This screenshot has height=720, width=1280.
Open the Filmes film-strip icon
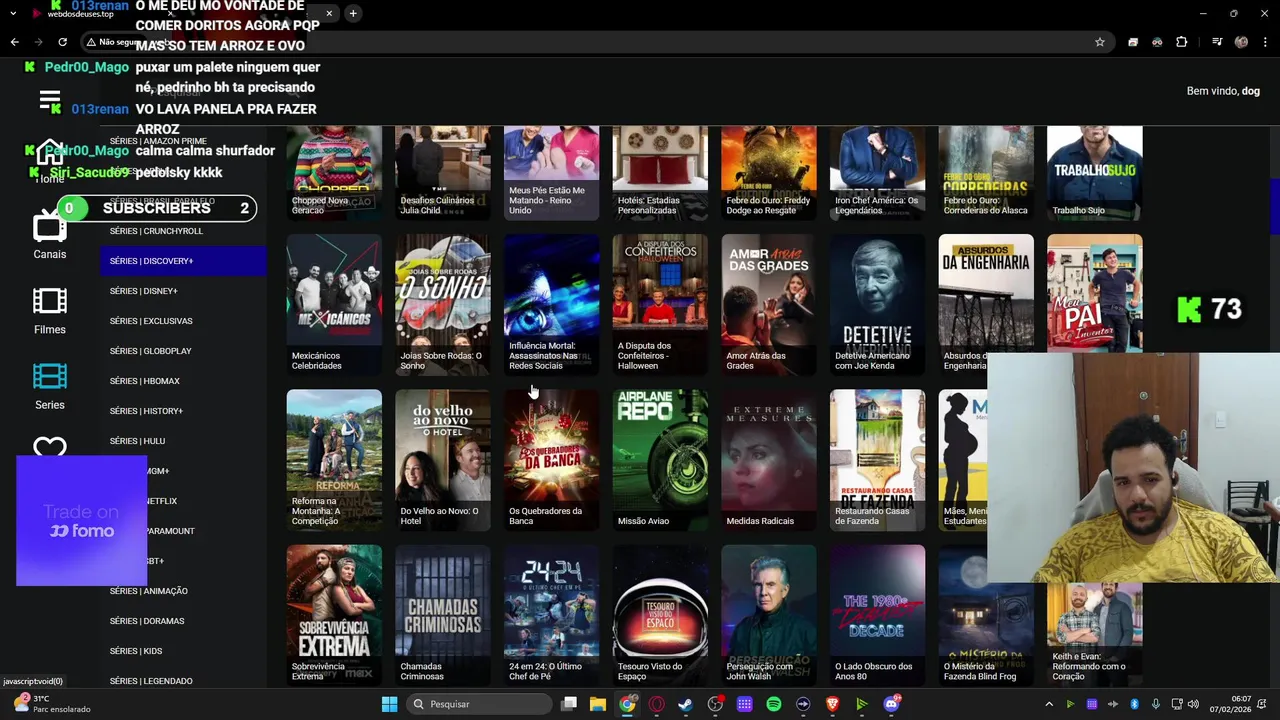tap(50, 301)
